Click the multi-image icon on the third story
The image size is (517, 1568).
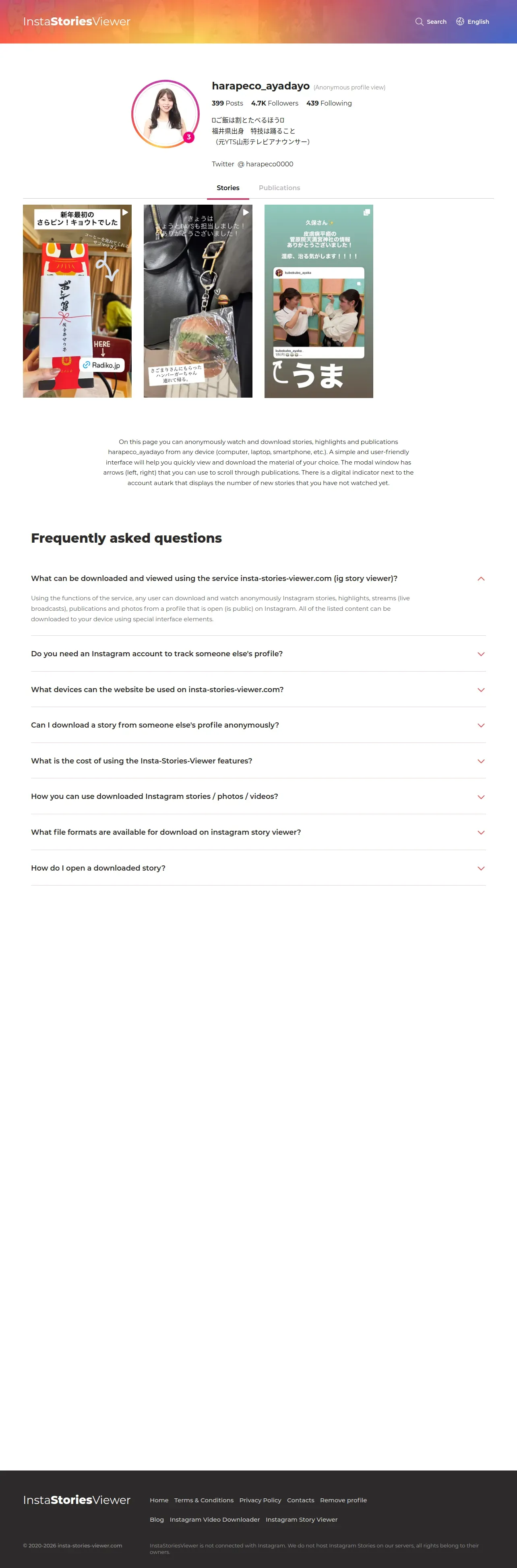tap(366, 212)
